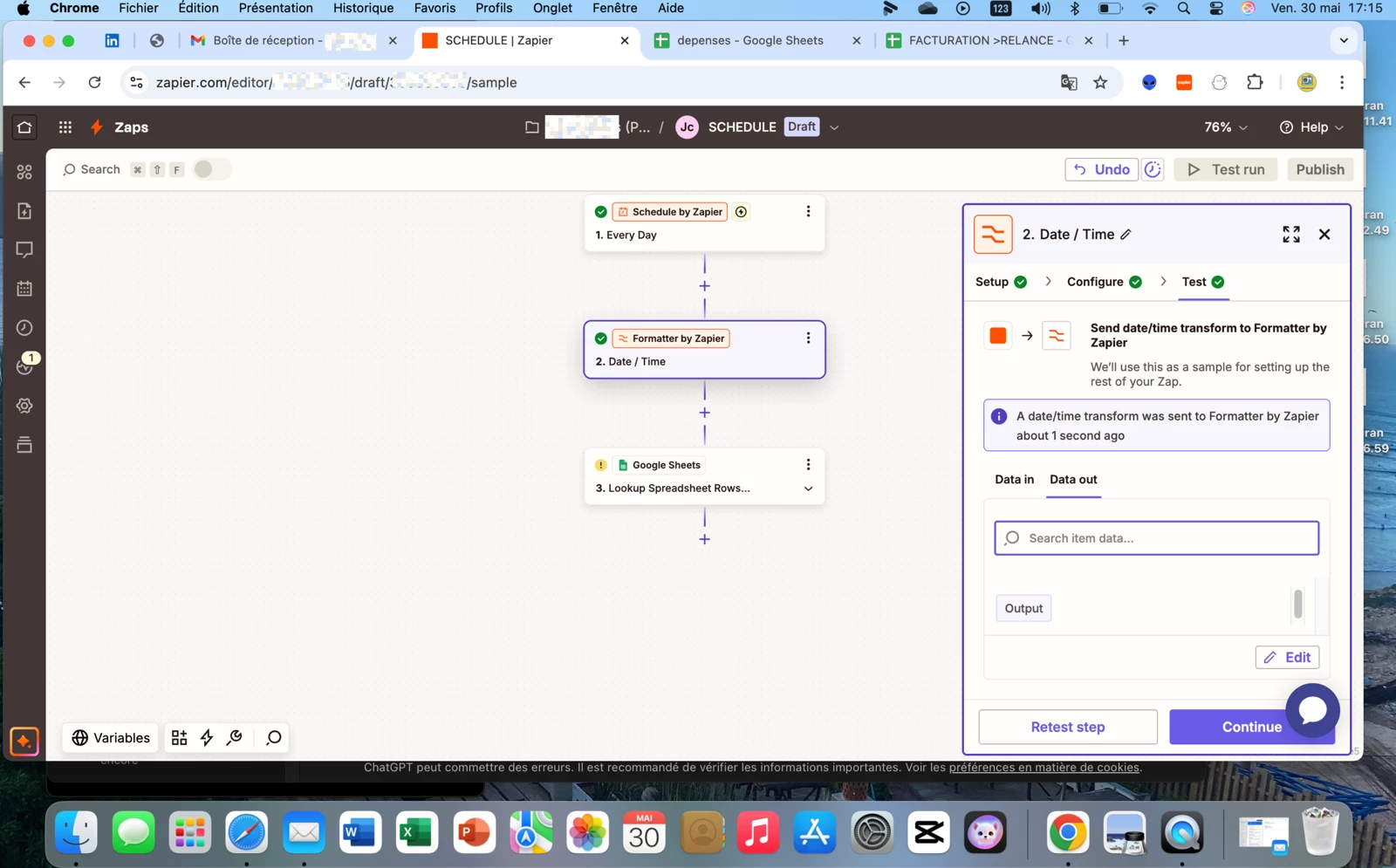Open the depenses Google Sheets browser tab

(758, 40)
